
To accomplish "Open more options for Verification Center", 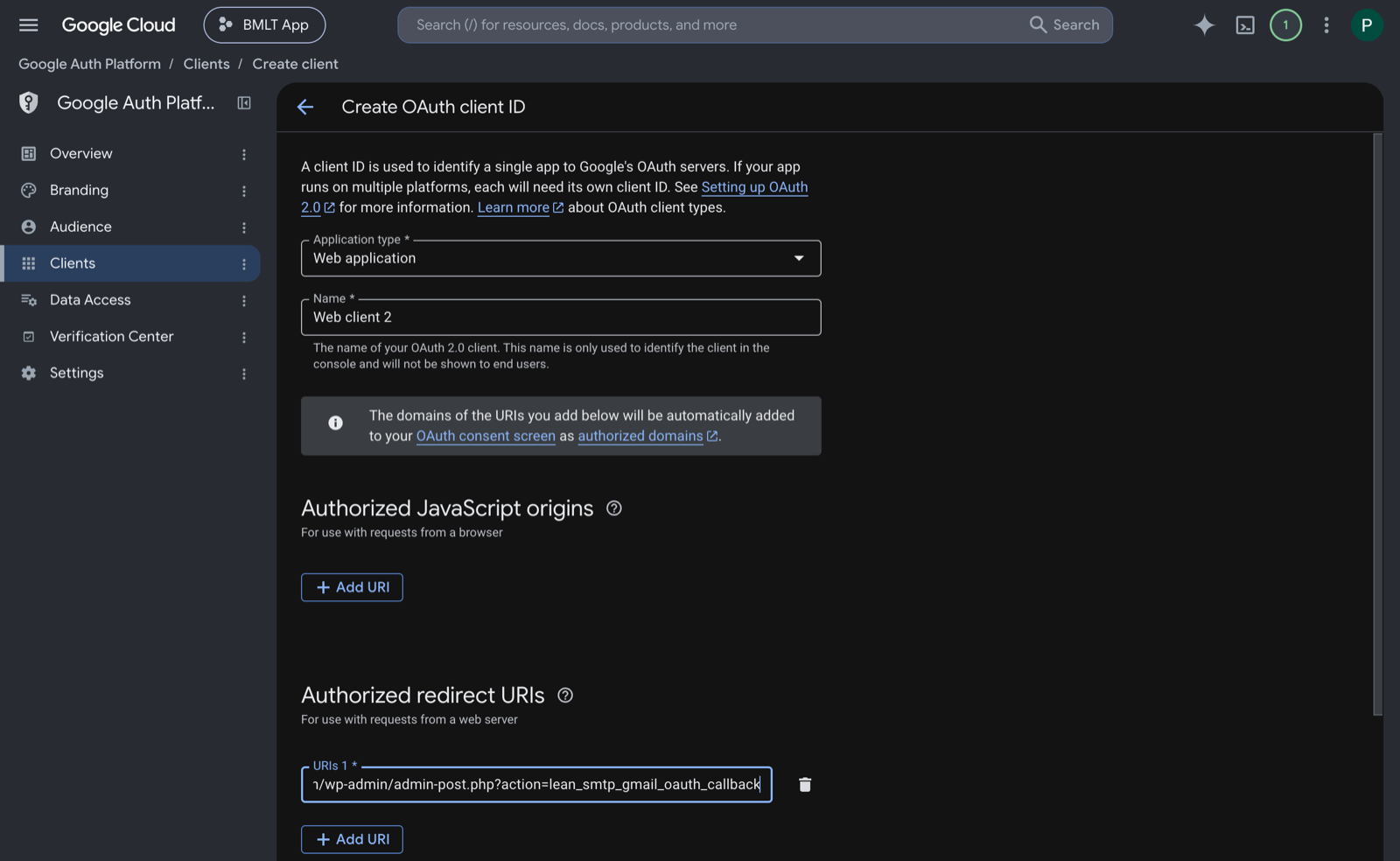I will [x=244, y=338].
